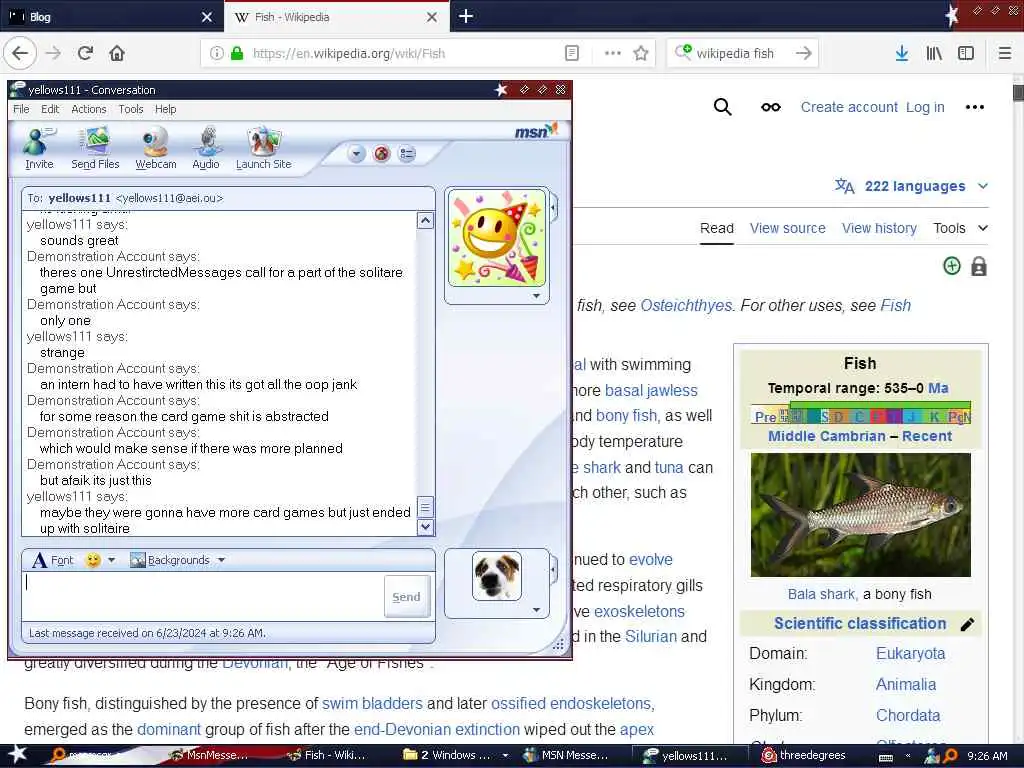Image resolution: width=1024 pixels, height=768 pixels.
Task: Open the emoticon smiley picker
Action: click(x=93, y=560)
